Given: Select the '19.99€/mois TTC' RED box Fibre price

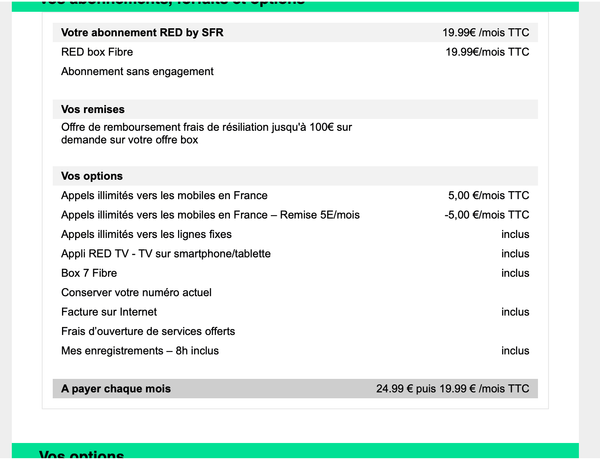Looking at the screenshot, I should coord(487,52).
